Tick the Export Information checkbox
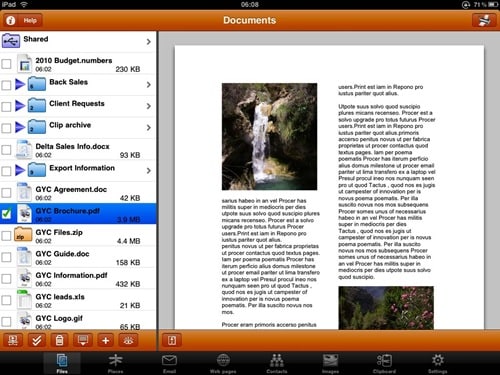The height and width of the screenshot is (375, 500). [6, 171]
